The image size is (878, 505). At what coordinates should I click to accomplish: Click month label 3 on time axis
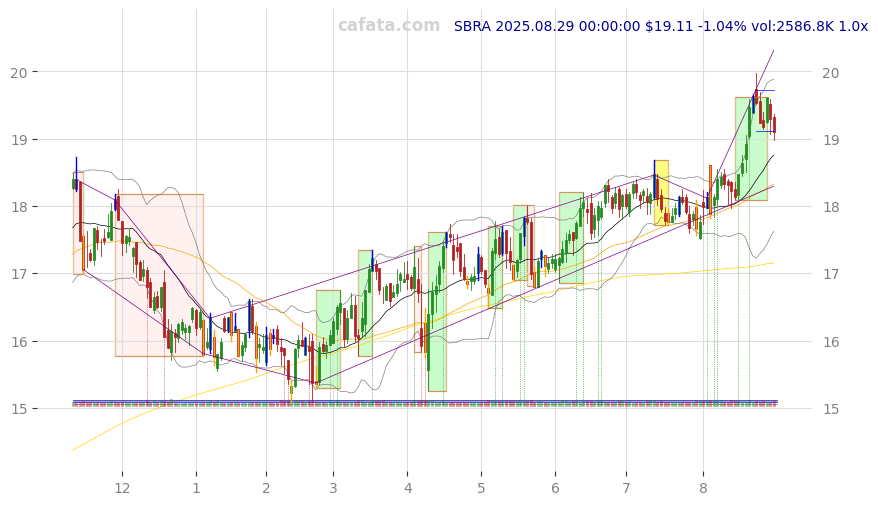click(x=333, y=488)
